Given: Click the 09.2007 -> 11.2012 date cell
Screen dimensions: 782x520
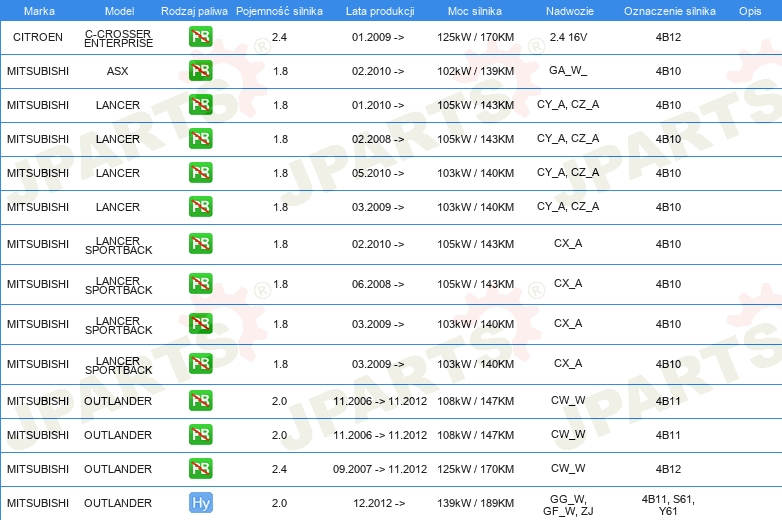Looking at the screenshot, I should pyautogui.click(x=380, y=469).
